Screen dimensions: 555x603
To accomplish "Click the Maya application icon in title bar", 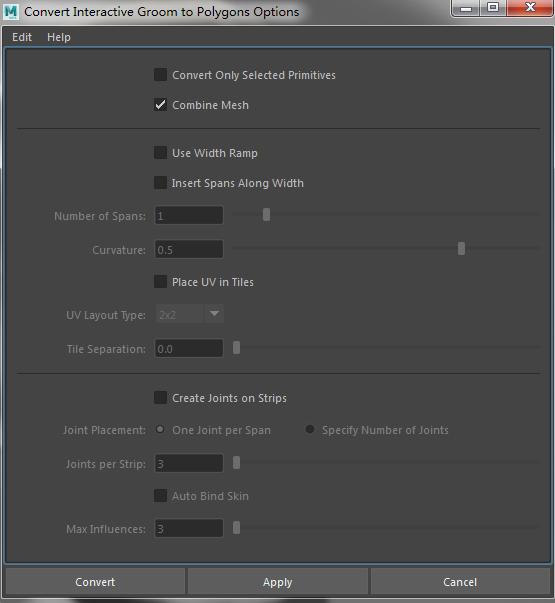I will point(11,12).
